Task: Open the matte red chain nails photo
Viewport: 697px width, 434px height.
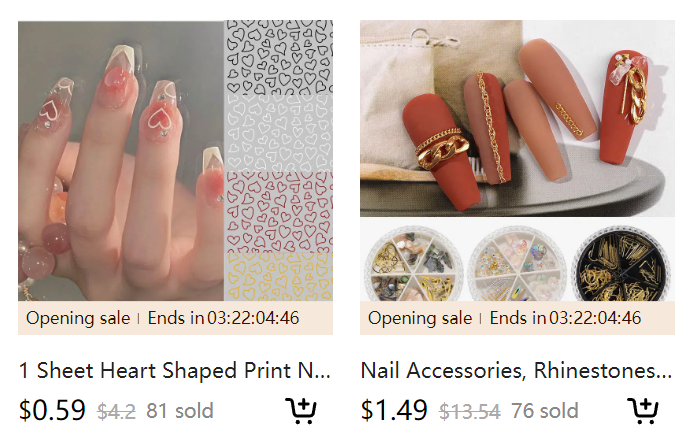Action: [x=517, y=118]
